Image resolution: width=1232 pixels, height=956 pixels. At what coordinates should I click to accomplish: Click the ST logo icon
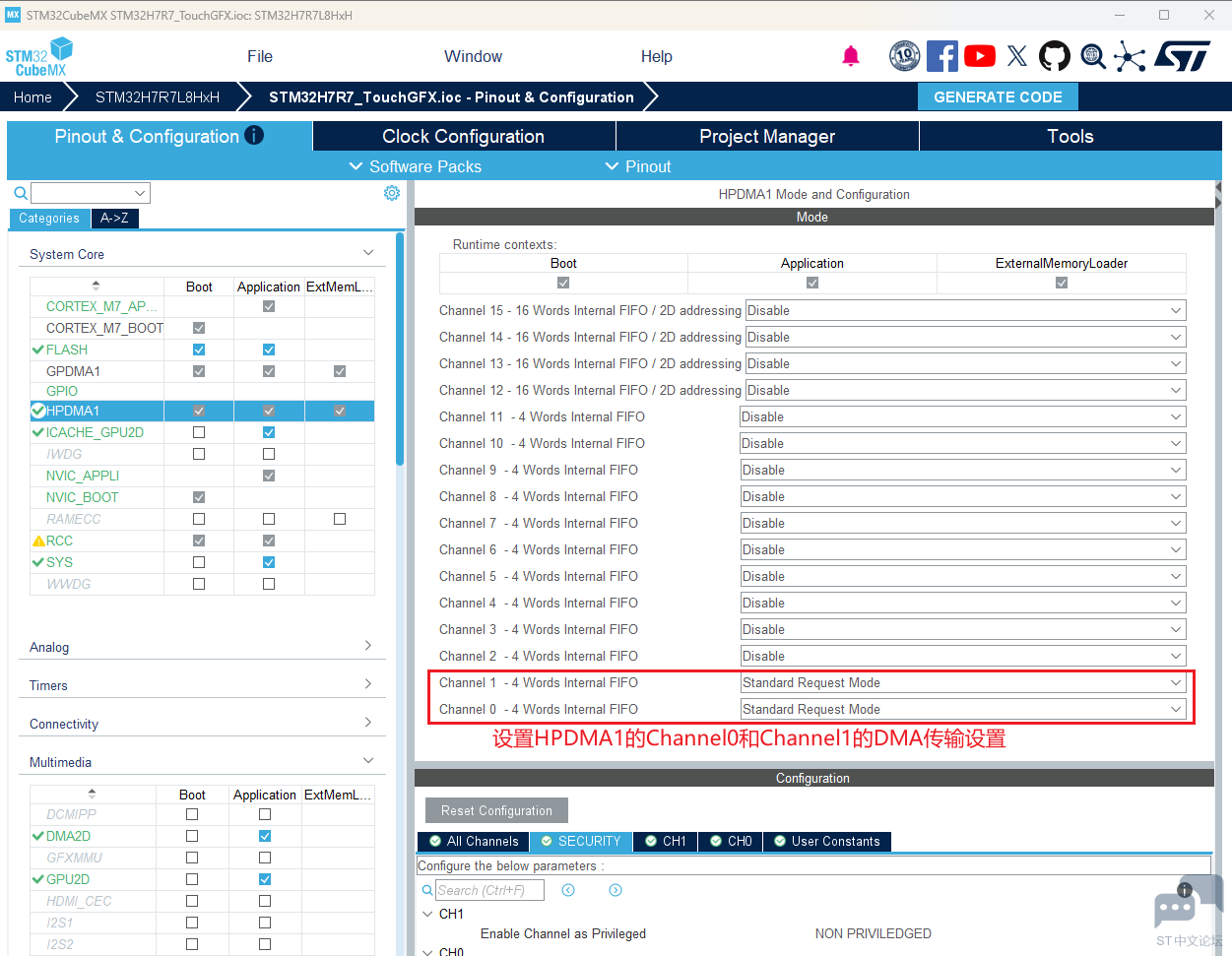point(1182,56)
